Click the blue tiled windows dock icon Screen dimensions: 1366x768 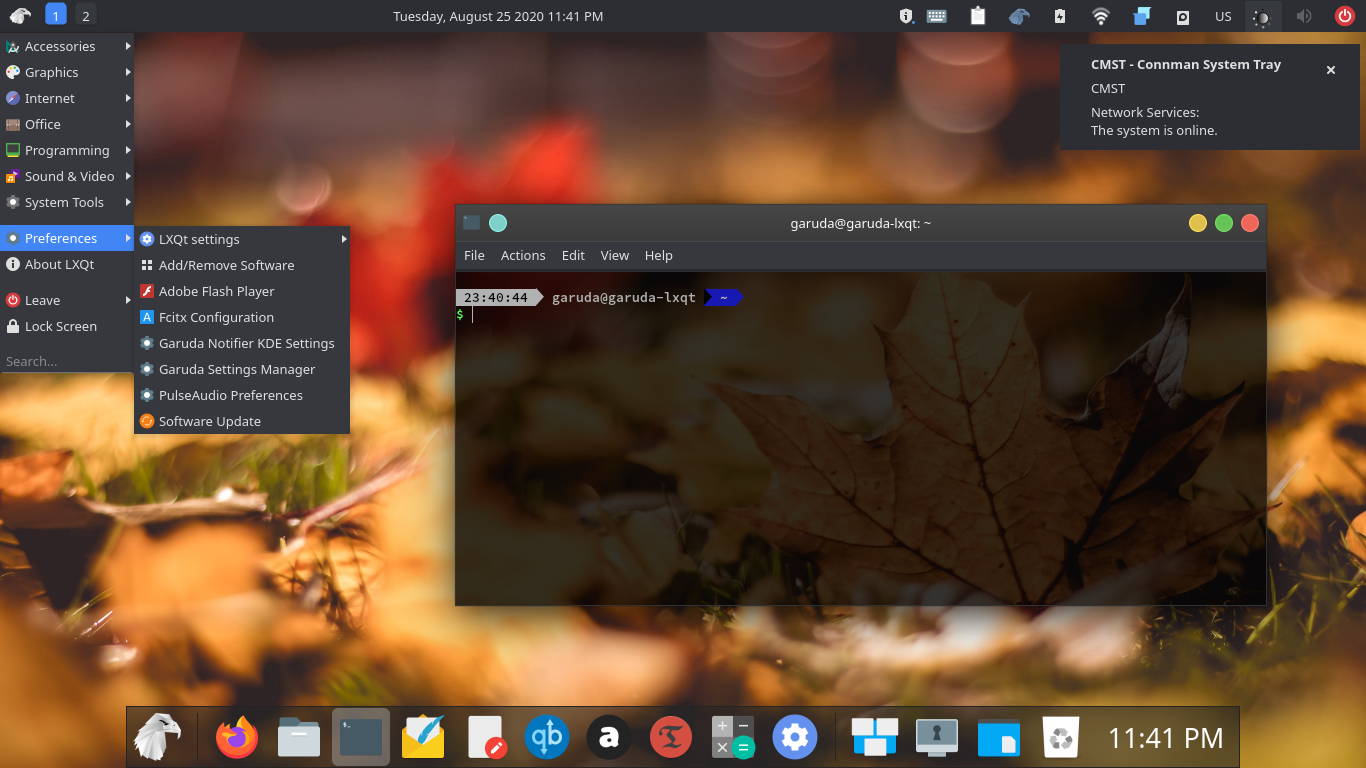click(x=875, y=738)
